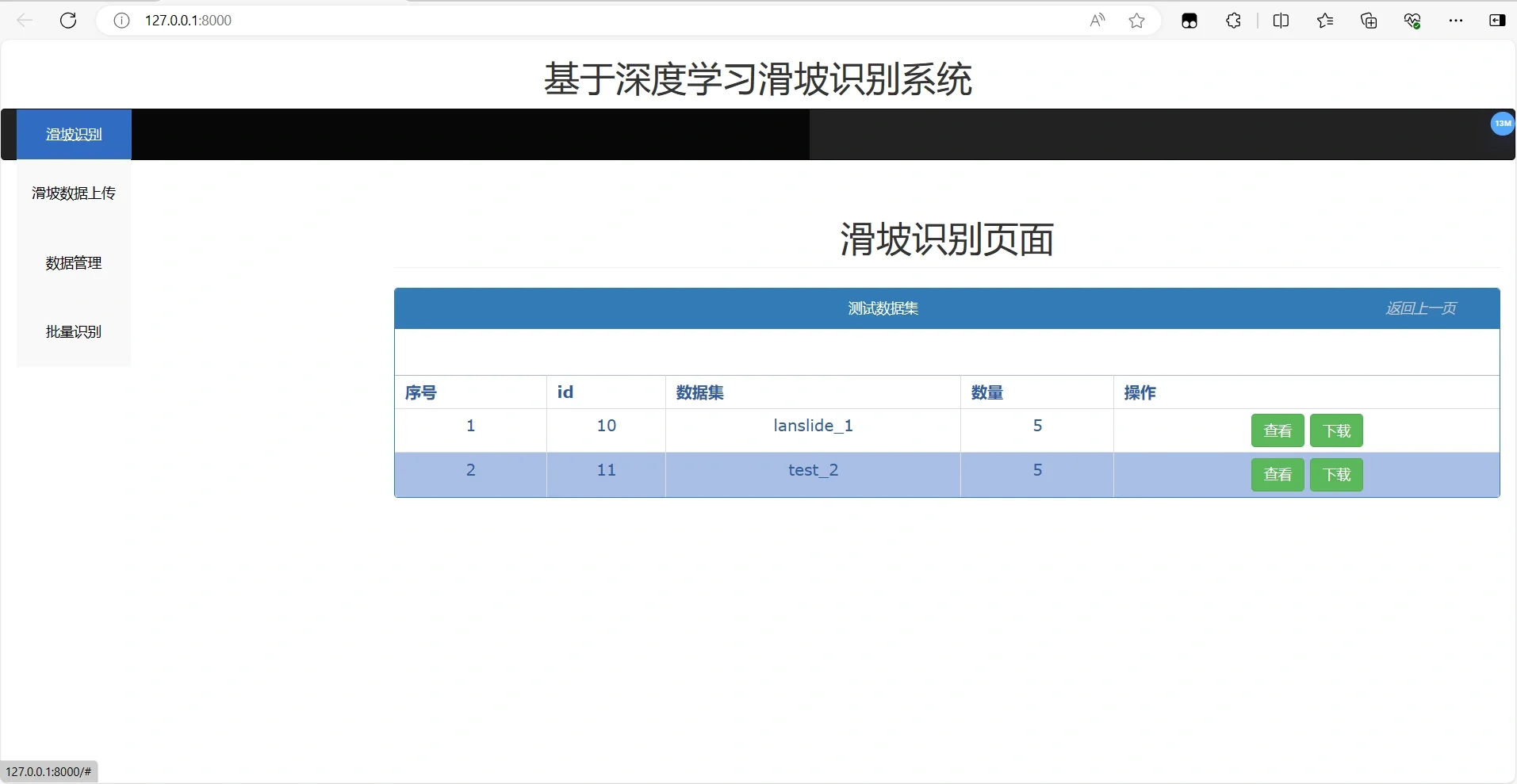
Task: Click the Browser essentials heart icon
Action: pos(1413,21)
